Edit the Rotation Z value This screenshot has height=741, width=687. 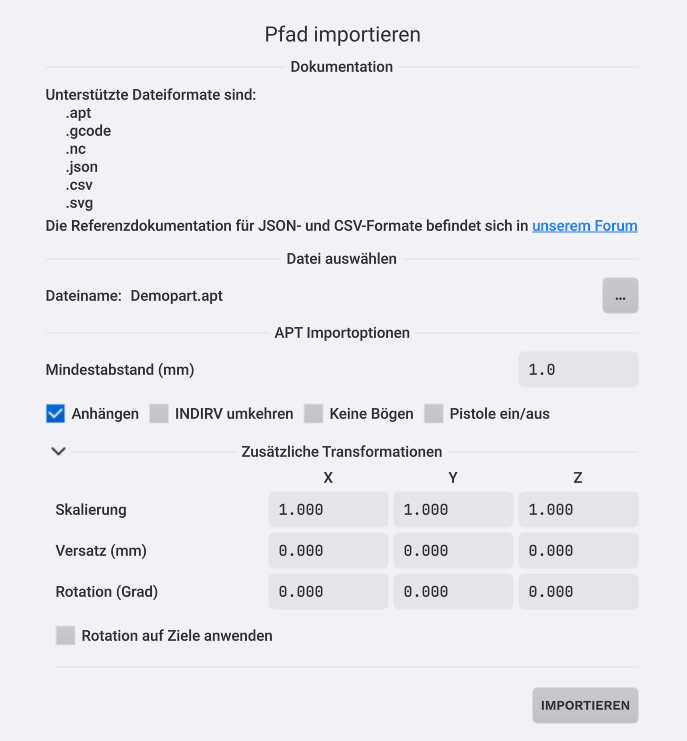point(578,592)
